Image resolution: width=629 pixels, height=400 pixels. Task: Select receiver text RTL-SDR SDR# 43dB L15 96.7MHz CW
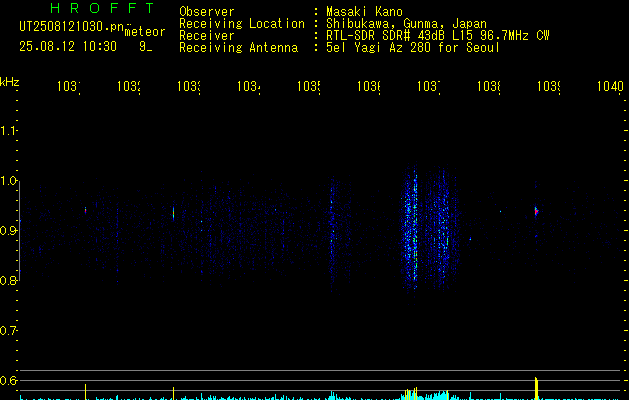[x=438, y=36]
